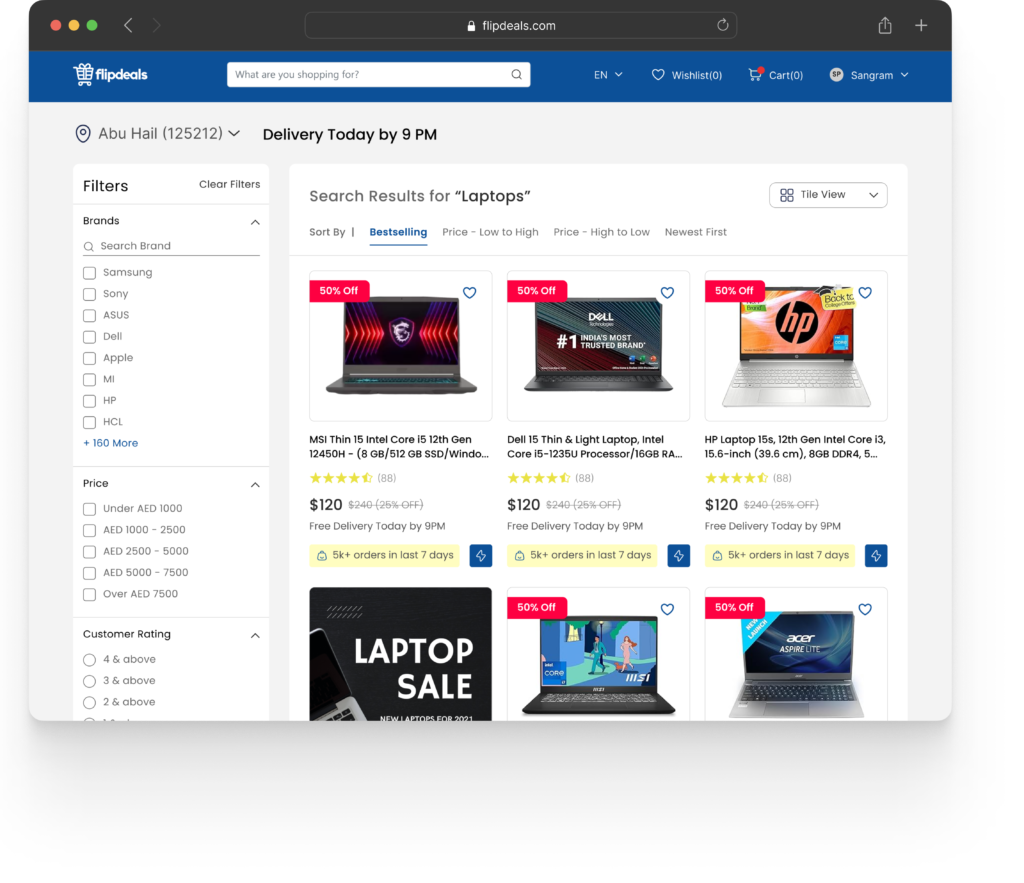1024x883 pixels.
Task: Add HP Laptop 15s to wishlist
Action: tap(865, 293)
